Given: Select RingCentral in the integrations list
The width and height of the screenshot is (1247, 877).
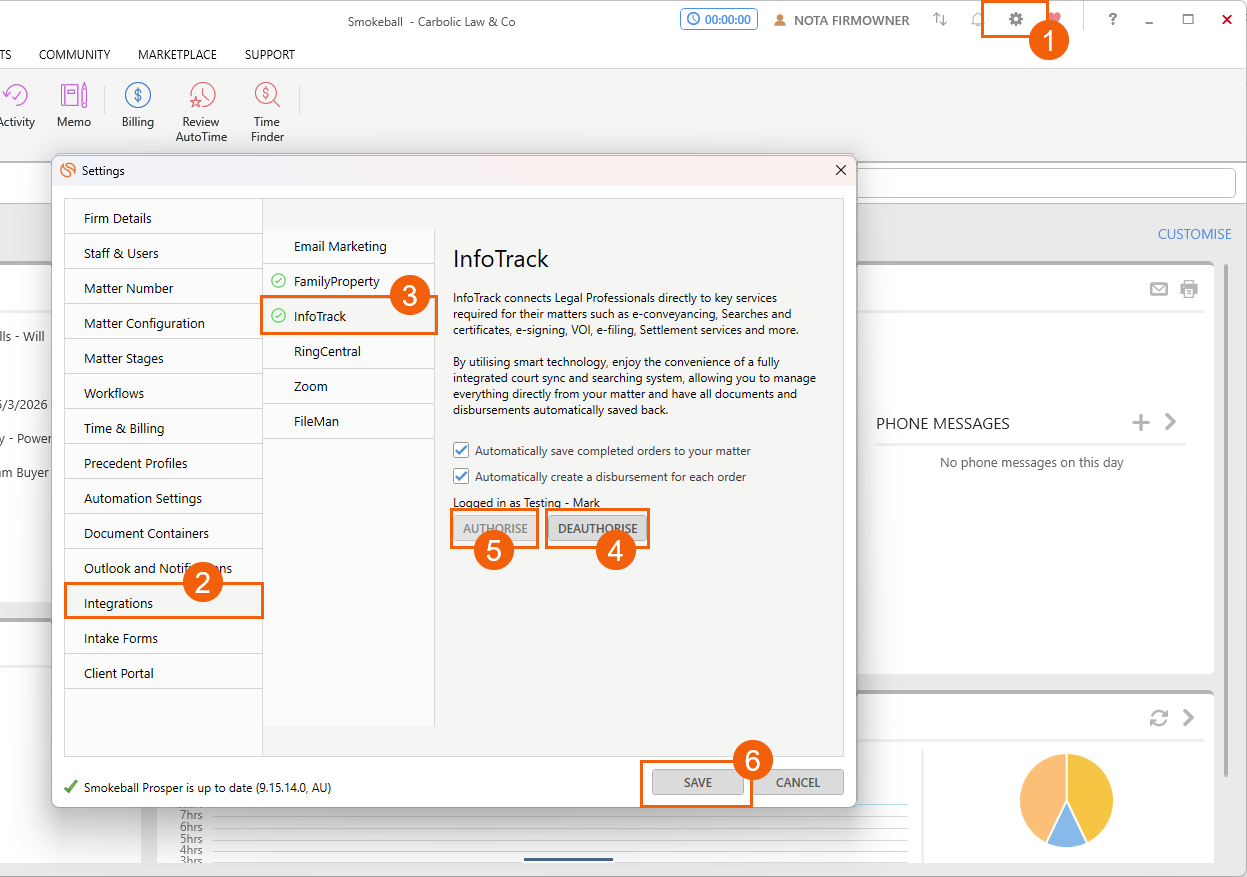Looking at the screenshot, I should click(327, 351).
